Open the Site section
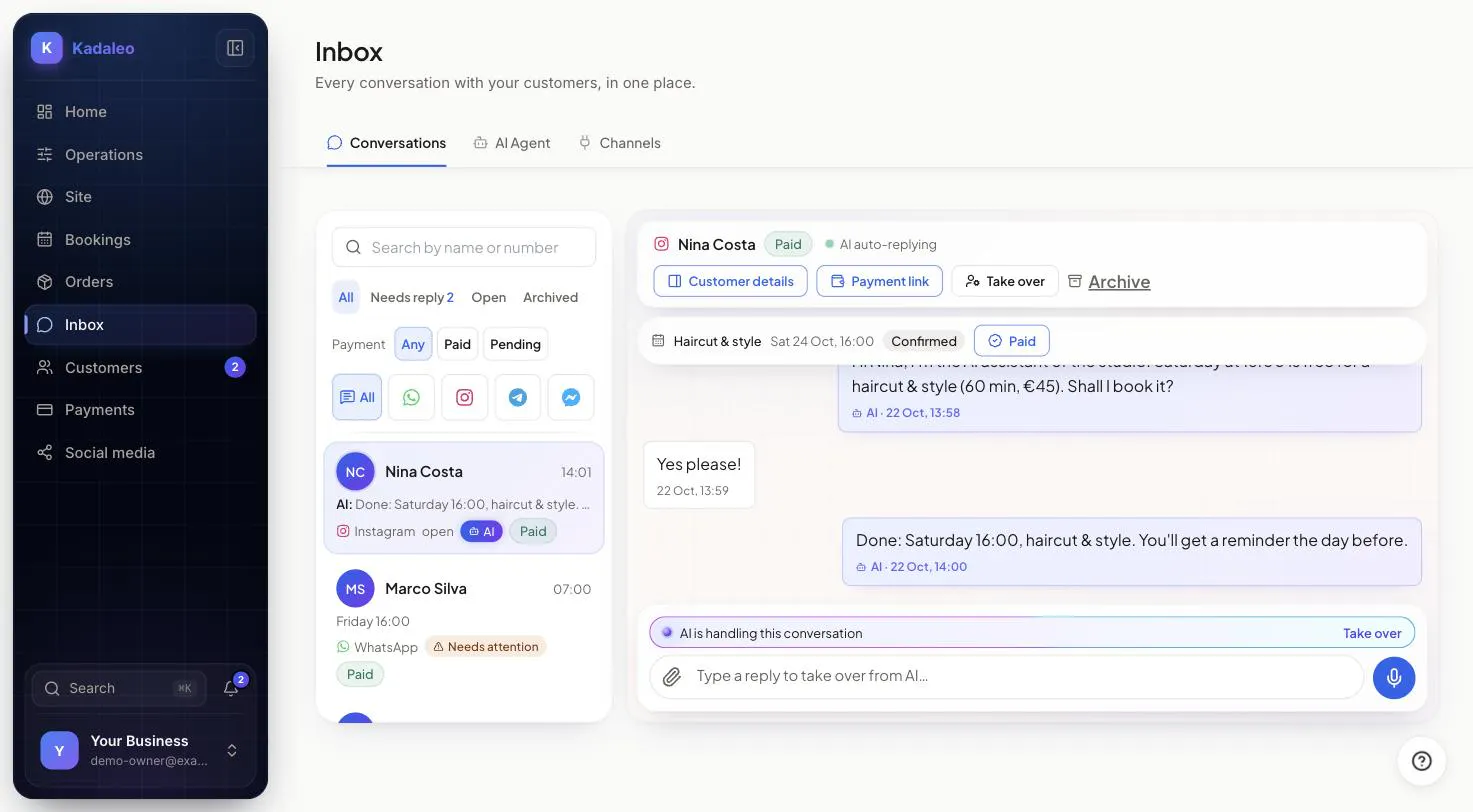Image resolution: width=1473 pixels, height=812 pixels. [x=140, y=197]
